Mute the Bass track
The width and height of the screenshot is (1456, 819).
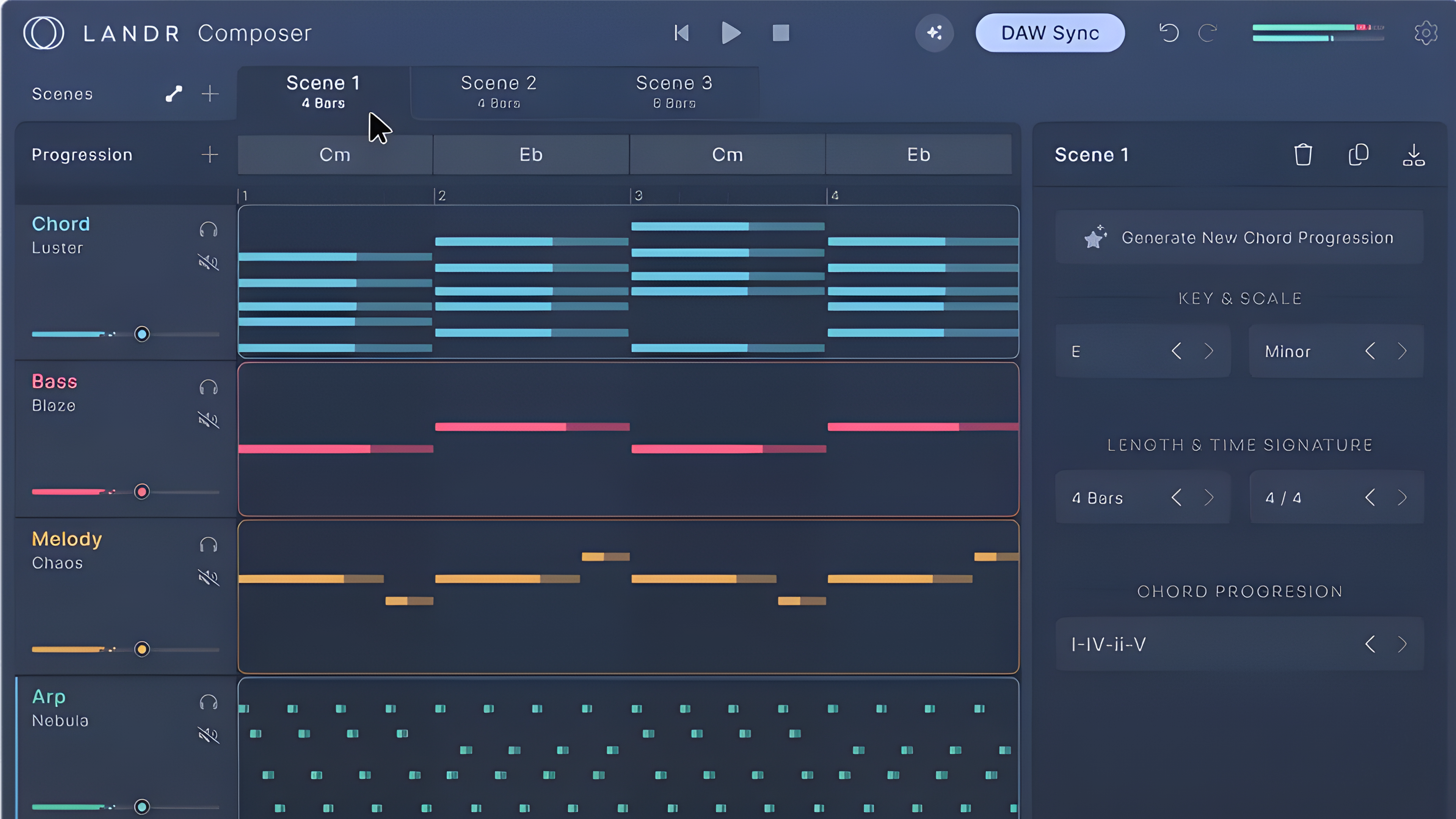click(x=209, y=420)
